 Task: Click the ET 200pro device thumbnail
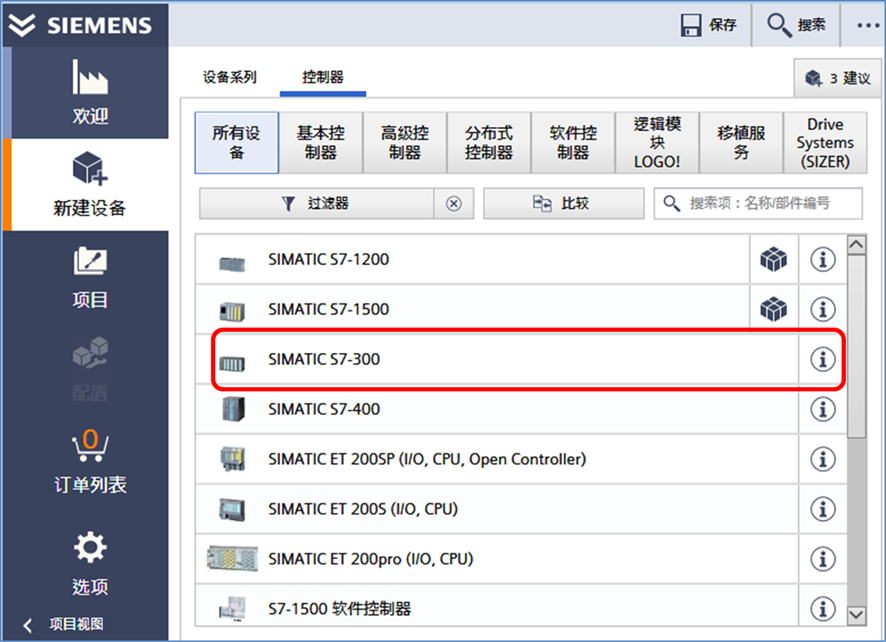[232, 558]
